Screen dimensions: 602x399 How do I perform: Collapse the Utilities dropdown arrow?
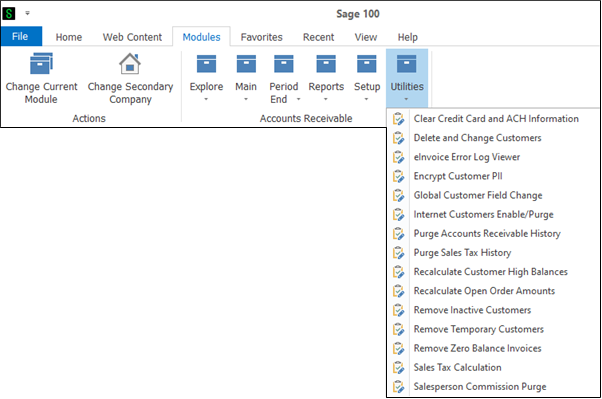(406, 99)
